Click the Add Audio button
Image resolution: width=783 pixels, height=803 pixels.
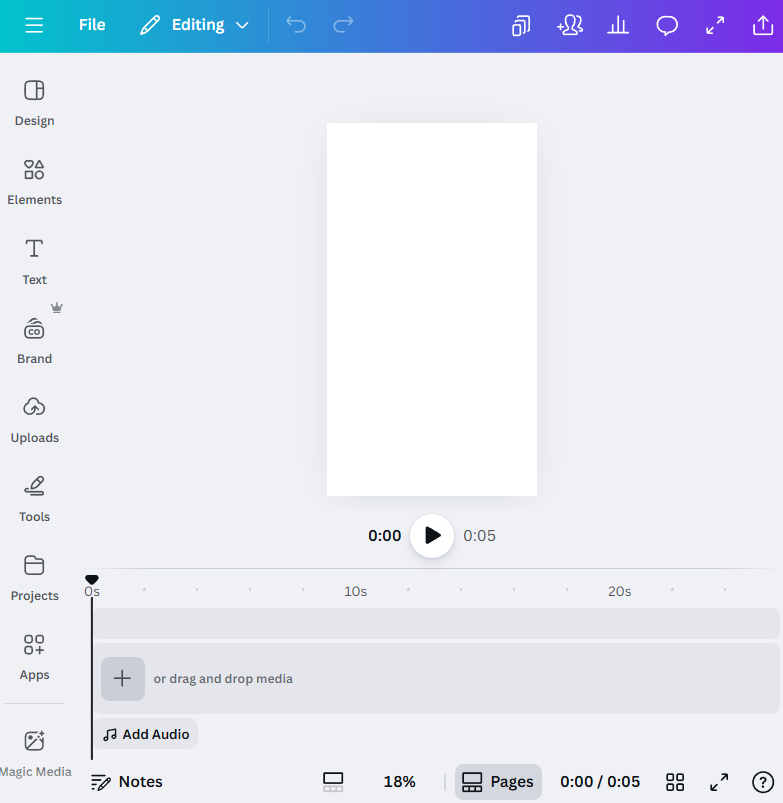point(146,734)
